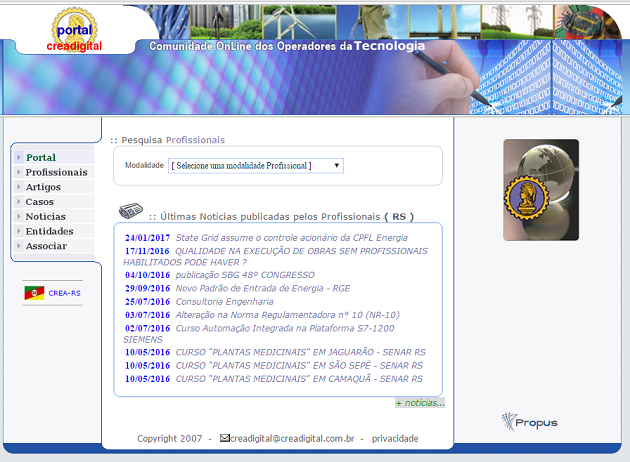Open the Portal menu item
Screen dimensions: 630x462
41,157
